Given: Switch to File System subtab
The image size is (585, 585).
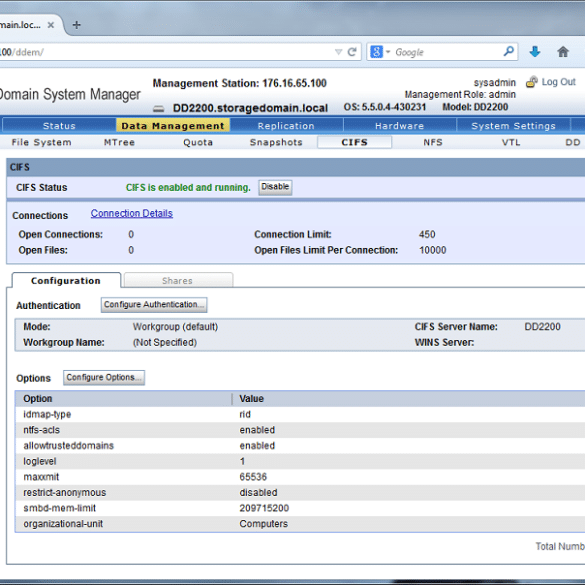Looking at the screenshot, I should point(41,142).
